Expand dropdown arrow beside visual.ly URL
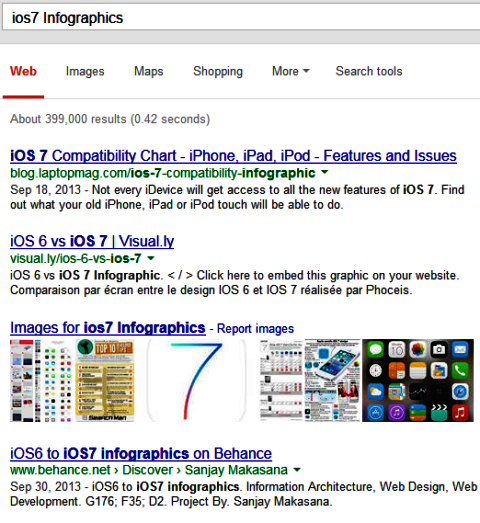Image resolution: width=480 pixels, height=523 pixels. (x=151, y=258)
